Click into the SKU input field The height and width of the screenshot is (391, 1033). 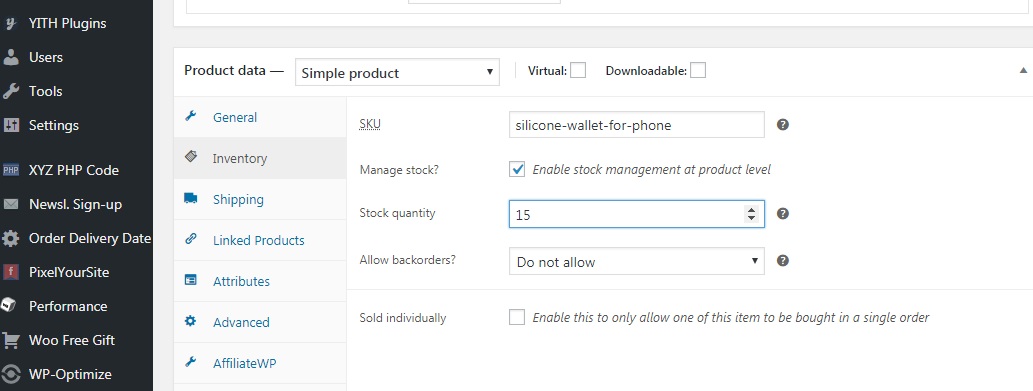636,125
